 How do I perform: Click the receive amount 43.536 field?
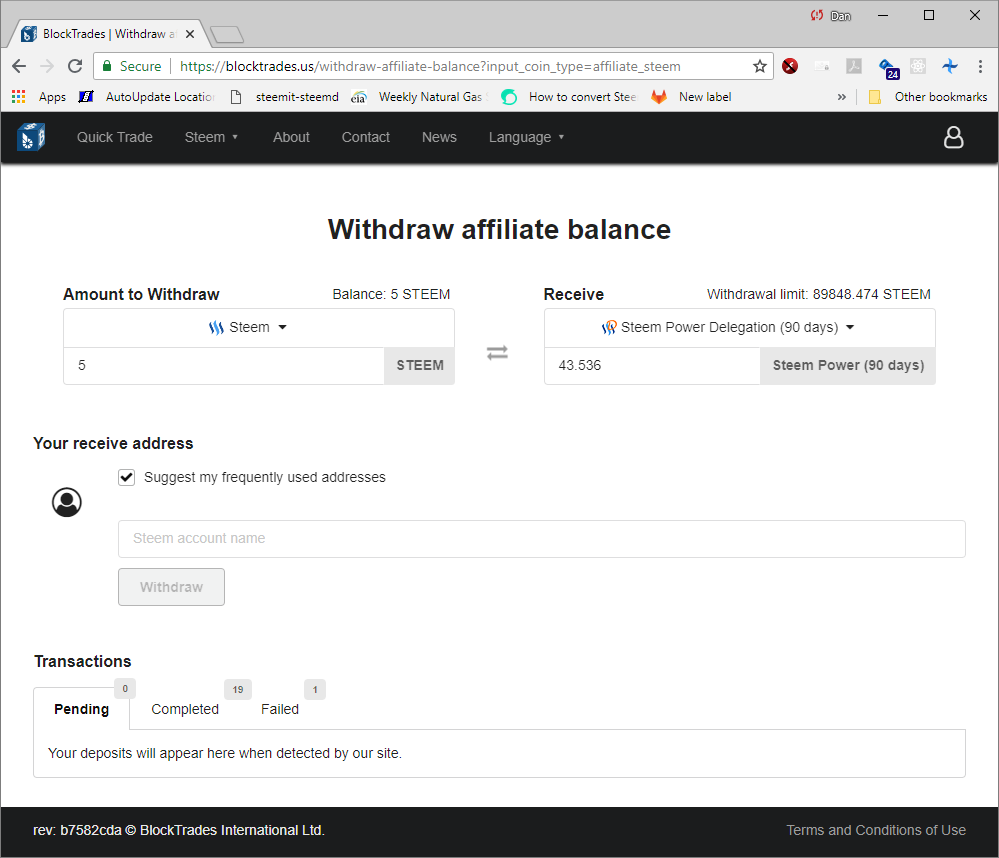click(x=652, y=366)
